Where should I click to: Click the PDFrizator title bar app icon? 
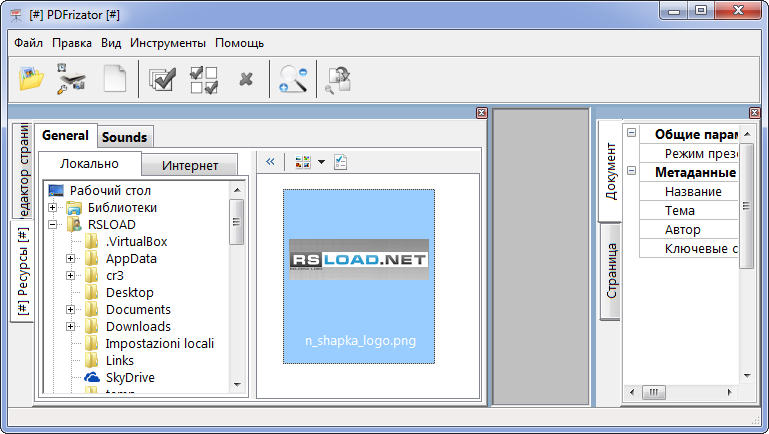(x=16, y=15)
